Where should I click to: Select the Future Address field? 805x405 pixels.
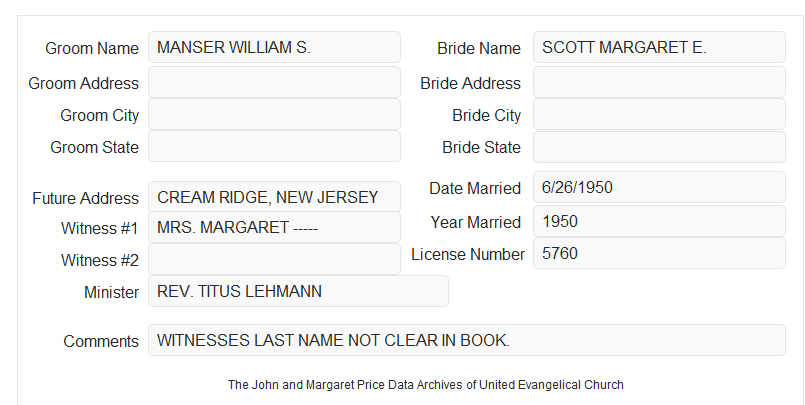274,197
